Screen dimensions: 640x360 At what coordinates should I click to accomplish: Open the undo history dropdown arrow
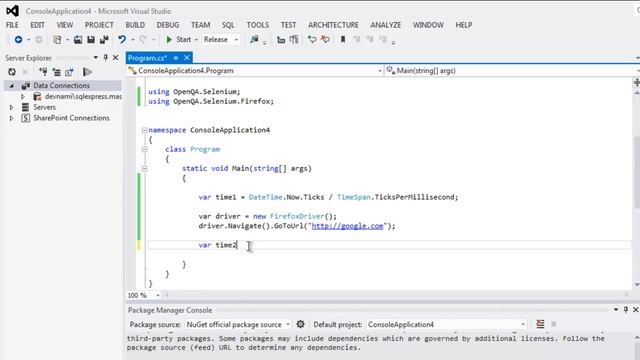[x=133, y=40]
